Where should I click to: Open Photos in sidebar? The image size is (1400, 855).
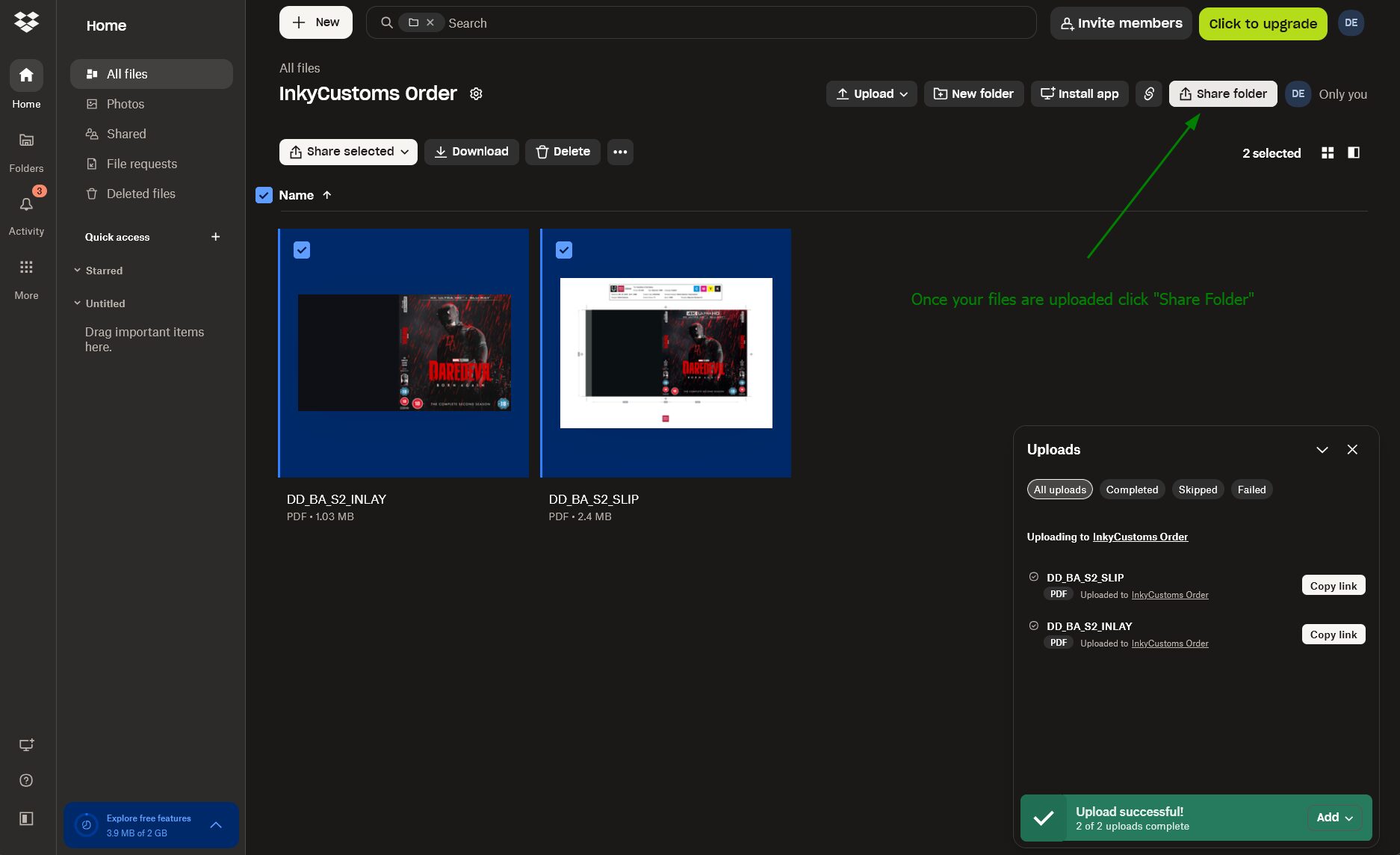coord(152,104)
